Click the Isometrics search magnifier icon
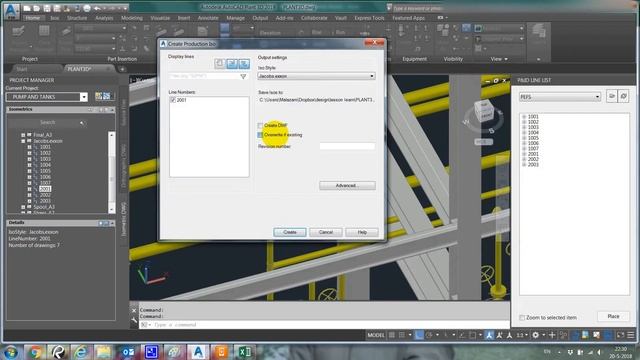The width and height of the screenshot is (640, 360). tap(82, 122)
